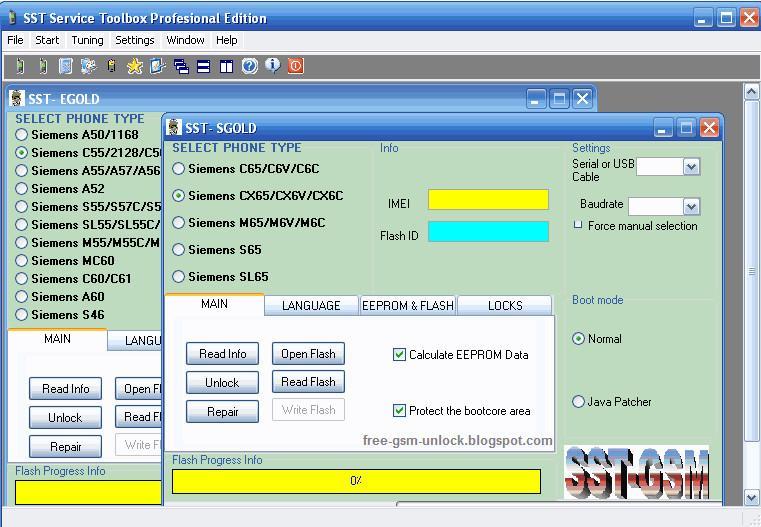Open help via question mark icon
The image size is (761, 527).
click(250, 66)
